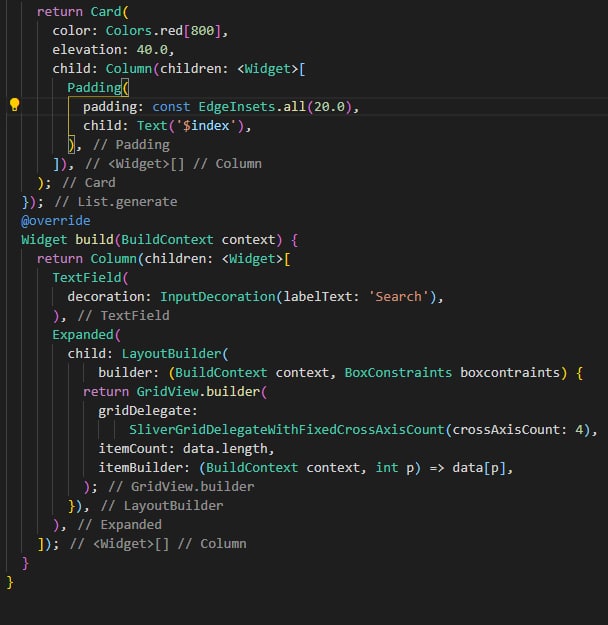Click the '$index' string literal
The image size is (608, 625).
click(x=206, y=126)
